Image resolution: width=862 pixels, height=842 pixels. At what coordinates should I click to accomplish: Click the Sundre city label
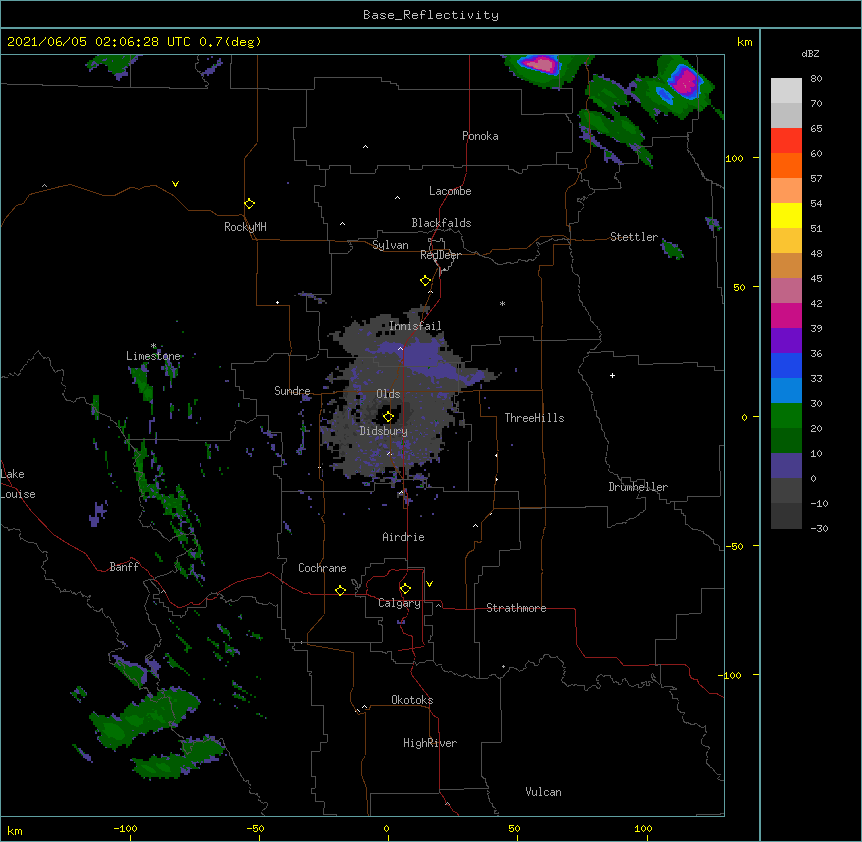[x=292, y=391]
